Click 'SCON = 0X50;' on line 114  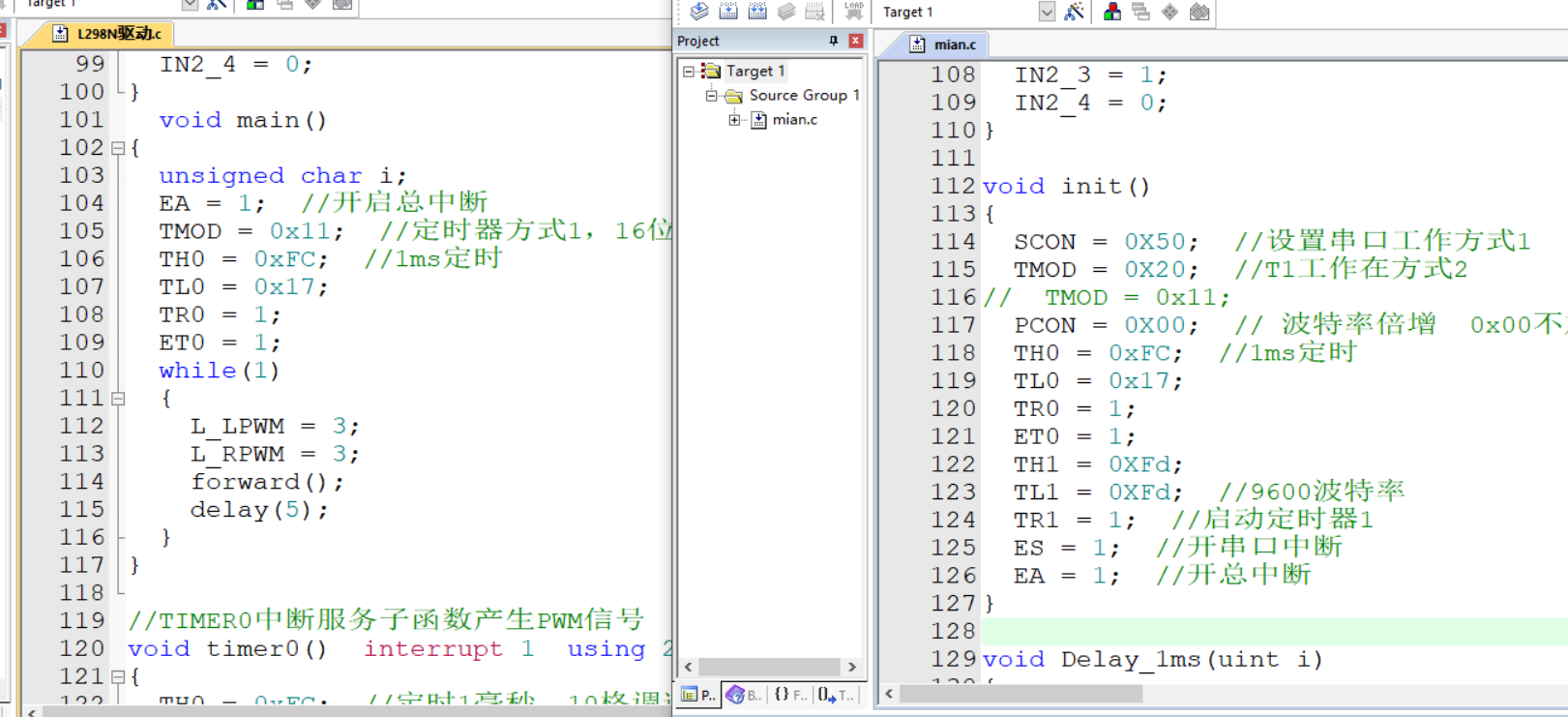coord(1106,242)
